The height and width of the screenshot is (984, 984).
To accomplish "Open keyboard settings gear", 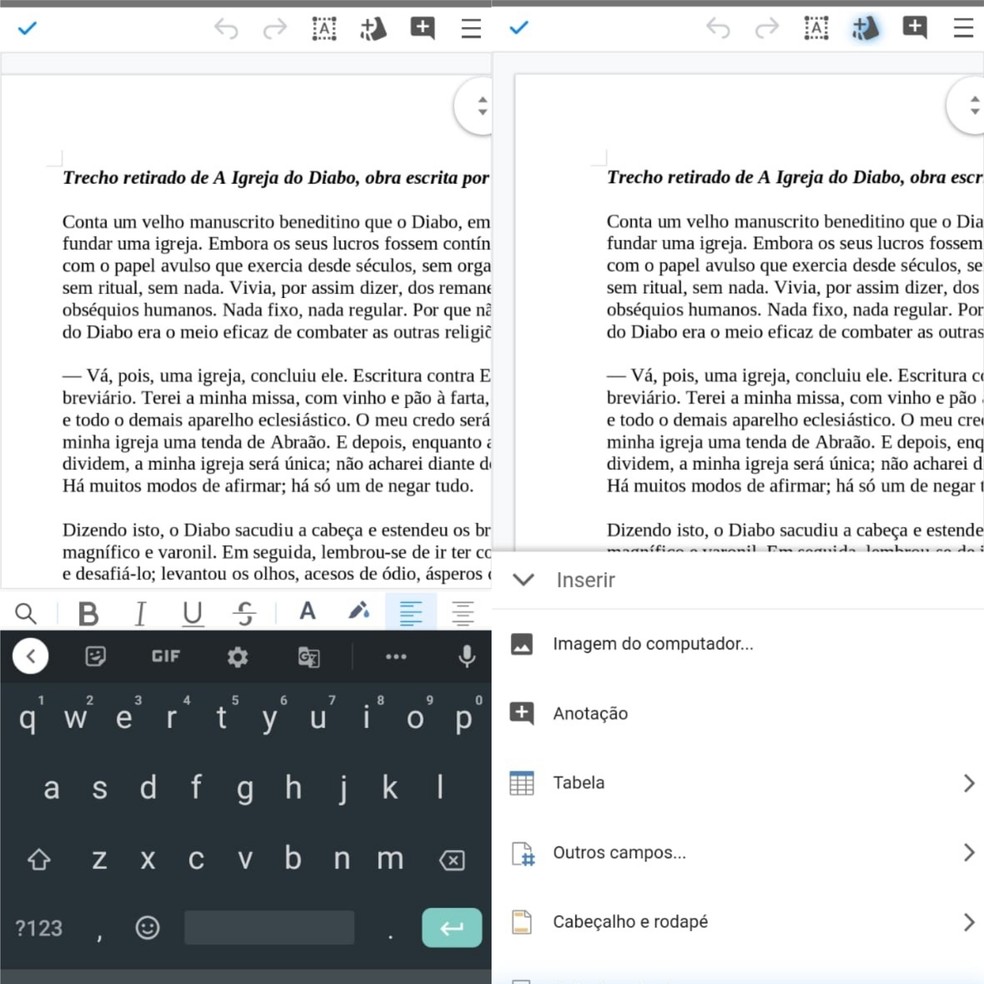I will click(x=237, y=657).
